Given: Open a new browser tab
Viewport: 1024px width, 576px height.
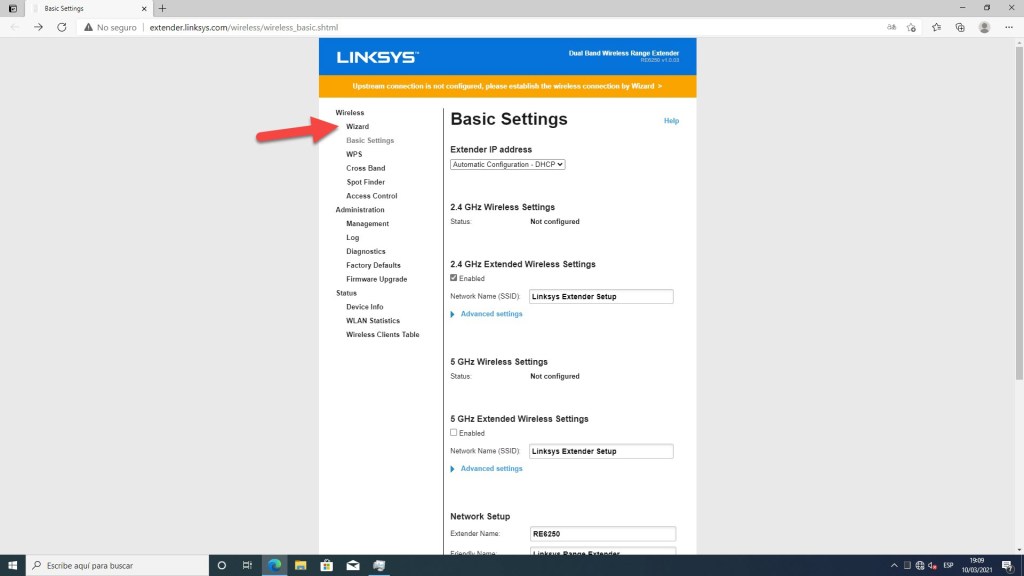Looking at the screenshot, I should (x=162, y=8).
